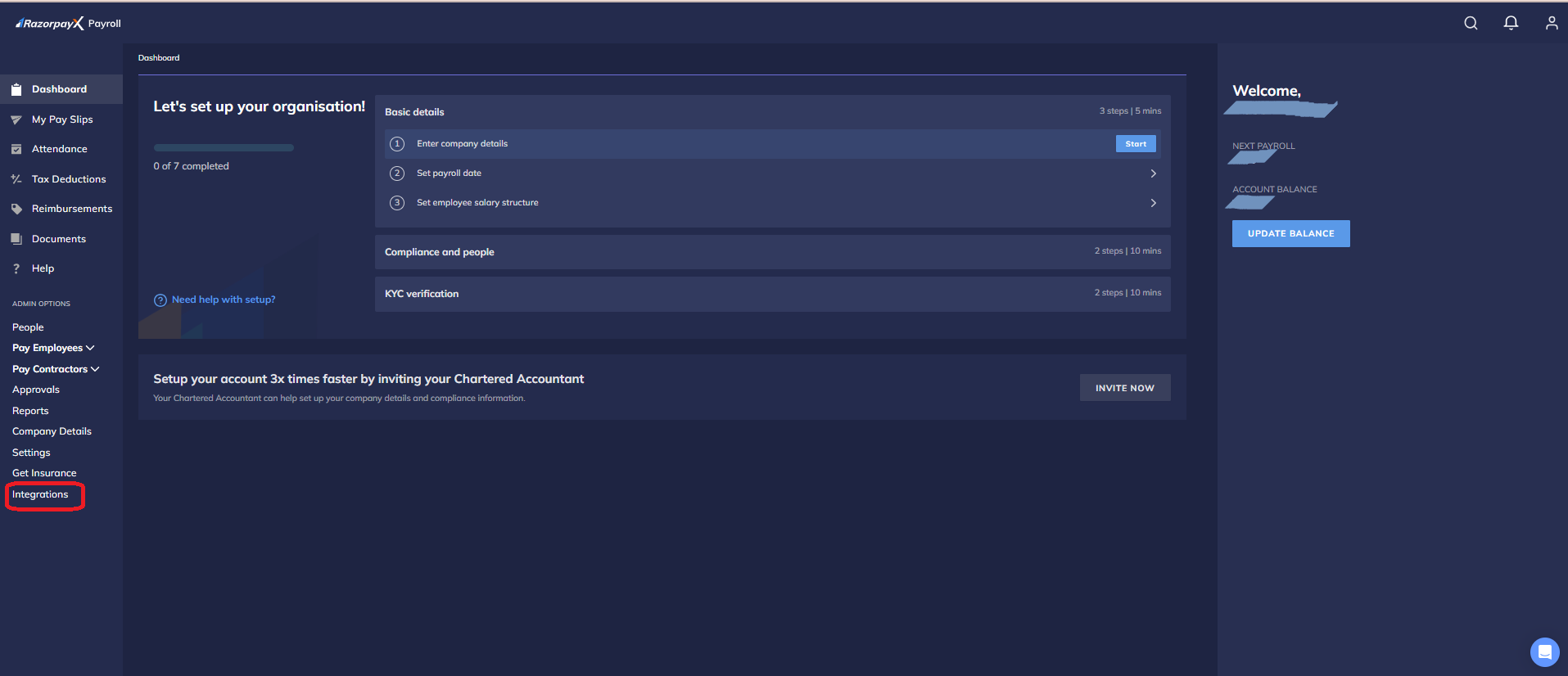Expand the Pay Employees submenu

(53, 348)
